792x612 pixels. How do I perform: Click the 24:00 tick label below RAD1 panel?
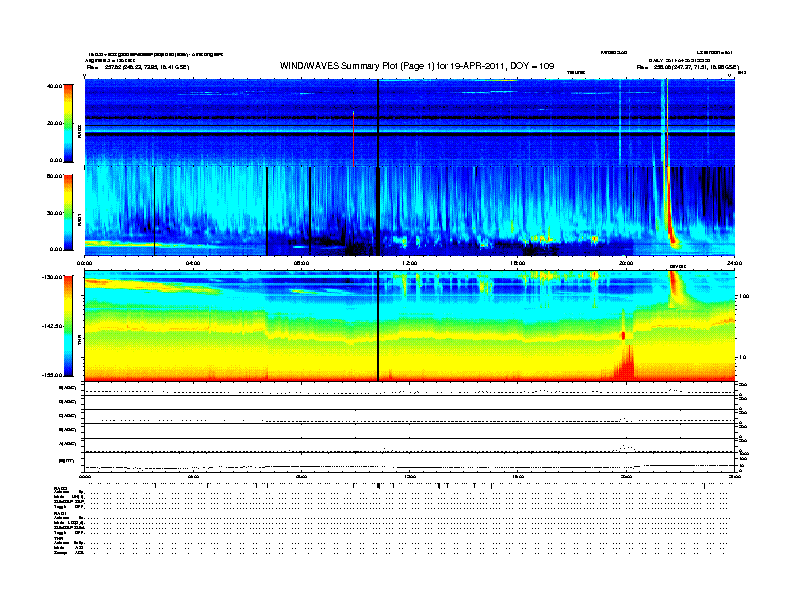tap(734, 263)
